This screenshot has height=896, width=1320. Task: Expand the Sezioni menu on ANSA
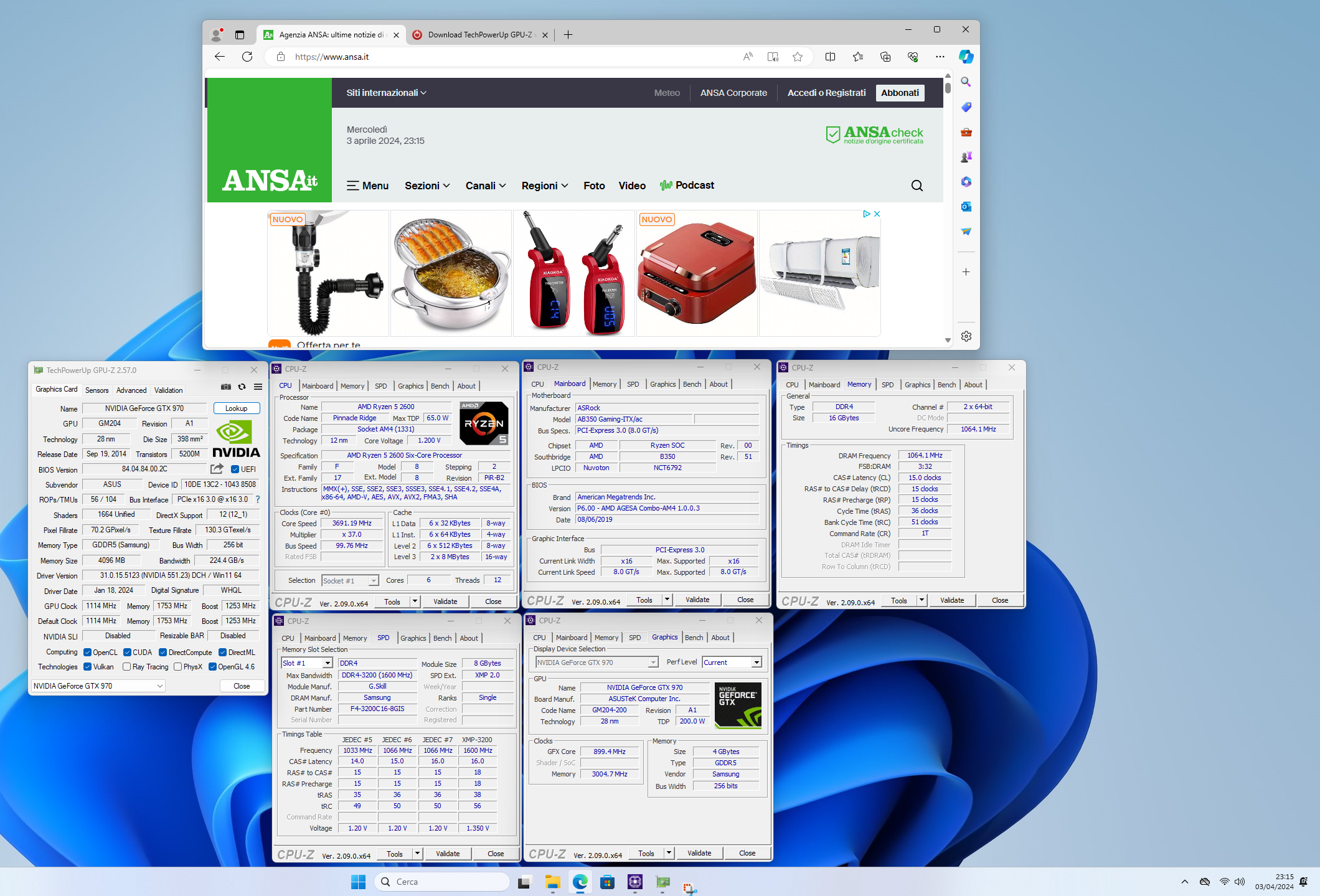(x=427, y=186)
